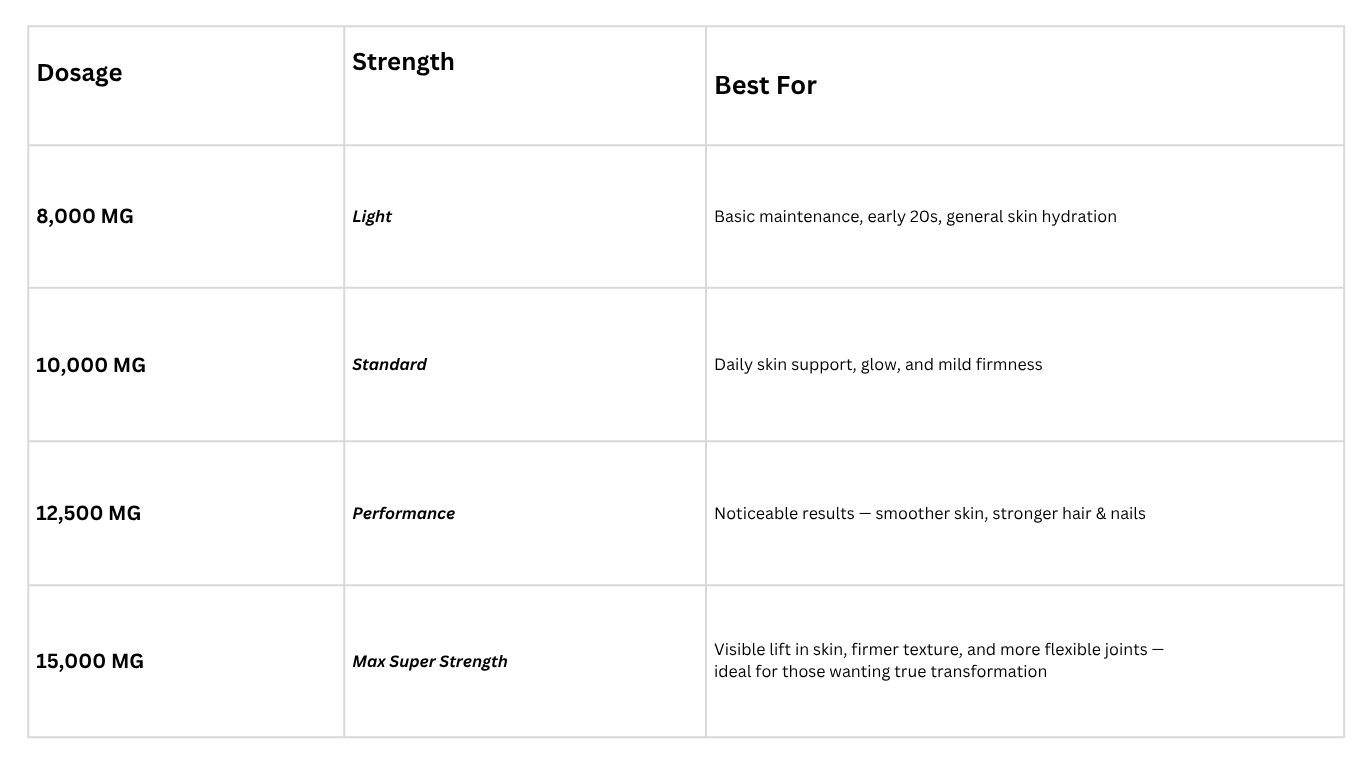Click the Basic maintenance description text

915,217
